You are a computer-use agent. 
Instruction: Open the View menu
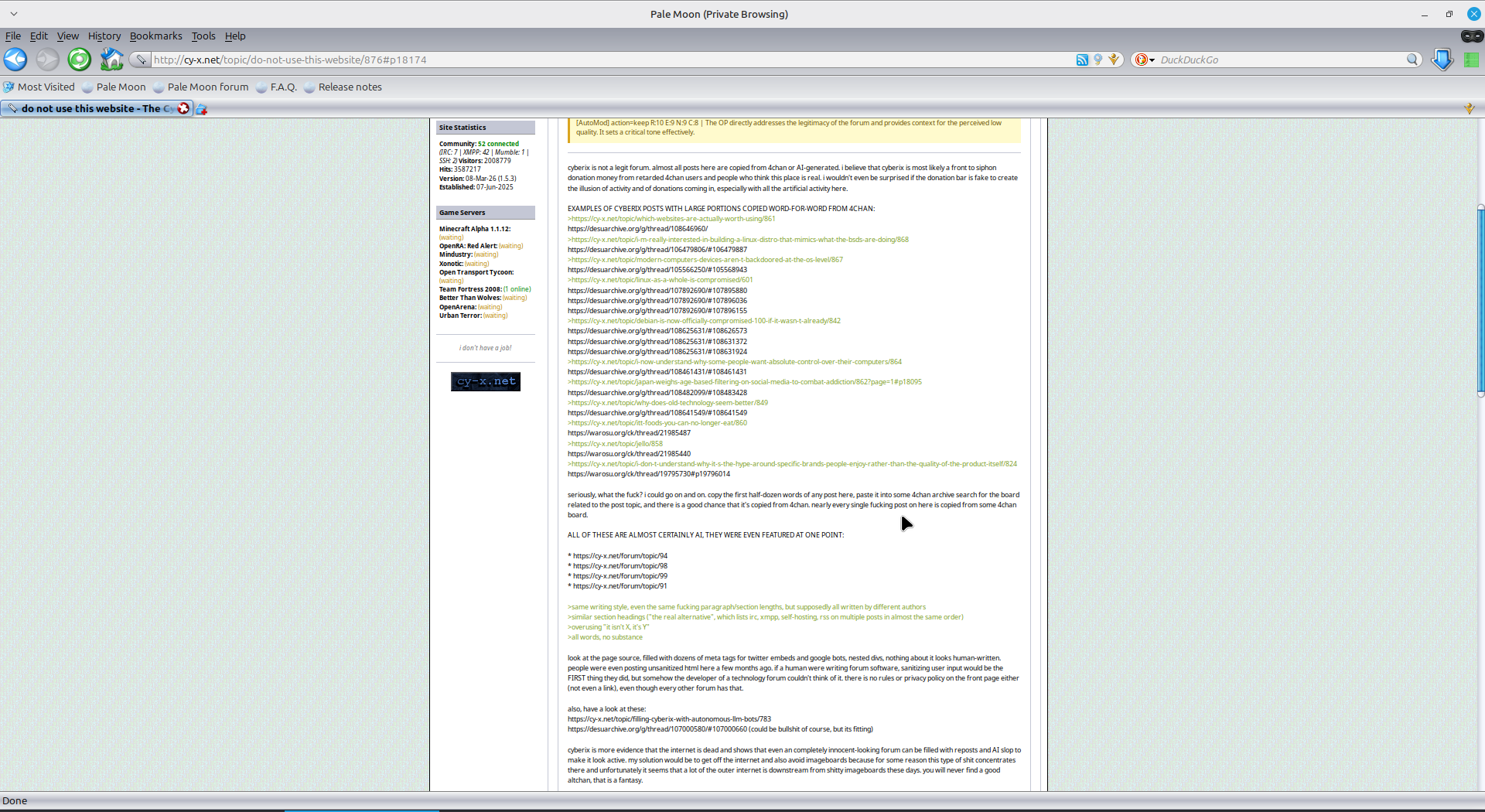[x=68, y=36]
